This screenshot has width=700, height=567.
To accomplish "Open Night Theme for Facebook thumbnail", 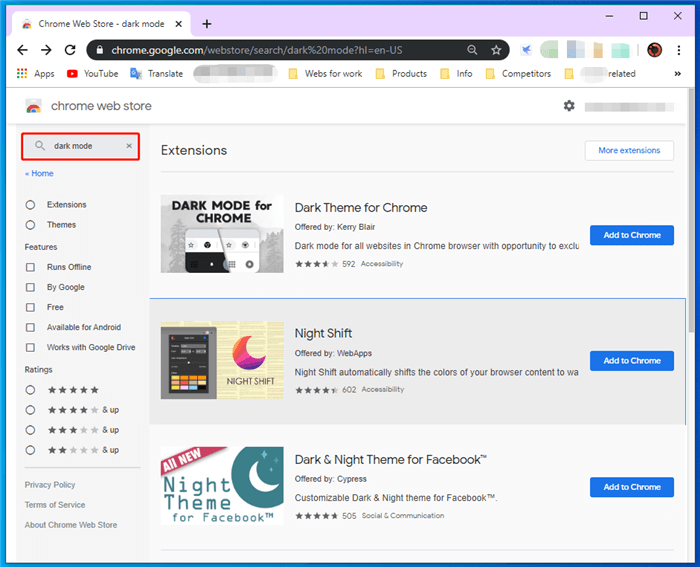I will [x=222, y=486].
